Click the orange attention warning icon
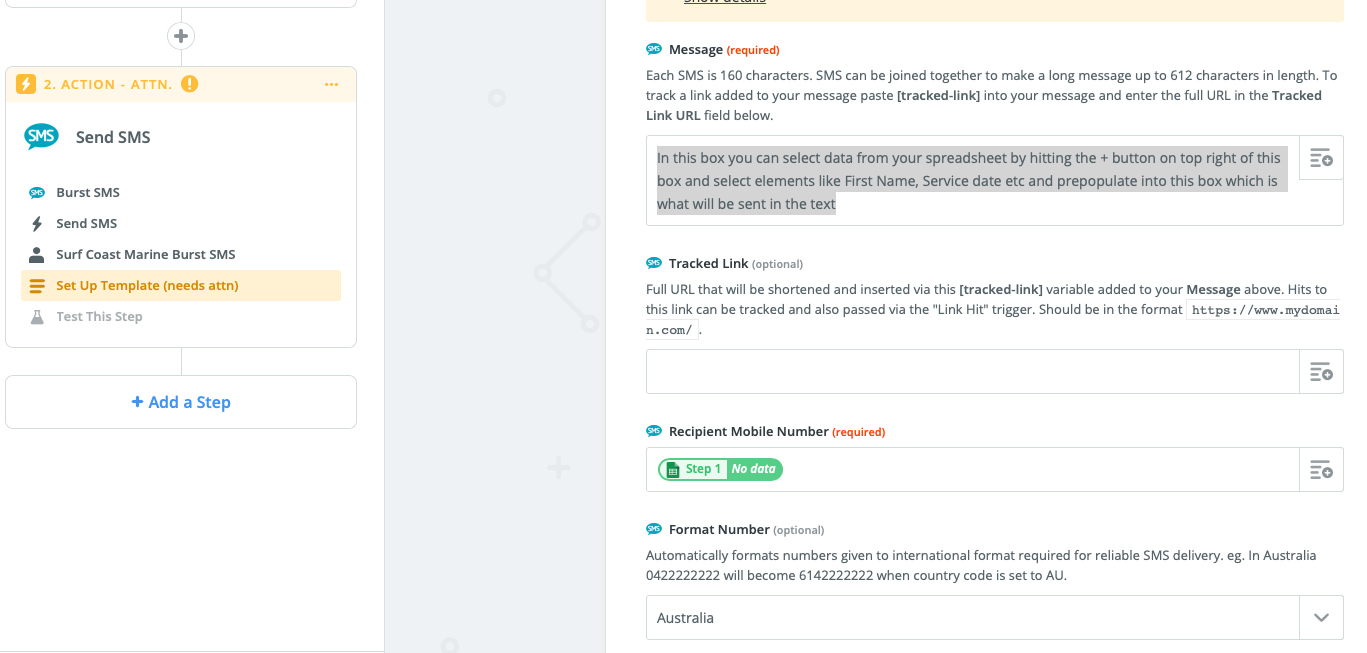Image resolution: width=1367 pixels, height=653 pixels. coord(190,84)
